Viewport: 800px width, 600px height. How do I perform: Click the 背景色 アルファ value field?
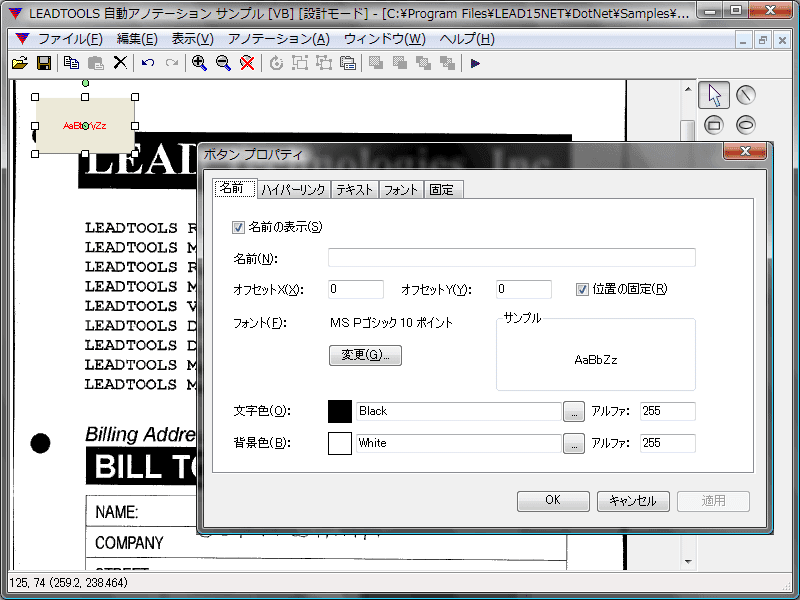[x=668, y=443]
